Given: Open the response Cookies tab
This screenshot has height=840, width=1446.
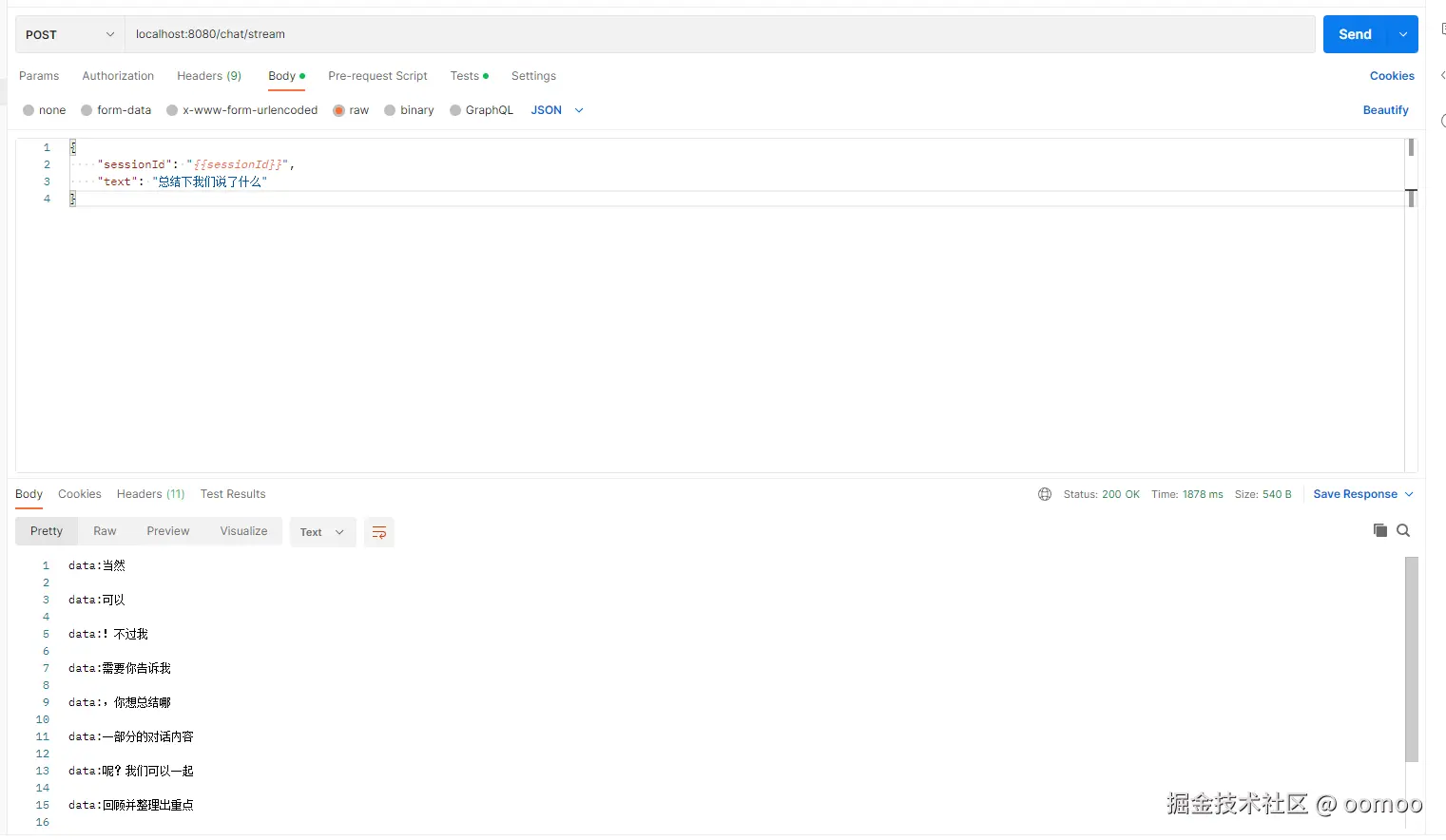Looking at the screenshot, I should click(x=80, y=494).
